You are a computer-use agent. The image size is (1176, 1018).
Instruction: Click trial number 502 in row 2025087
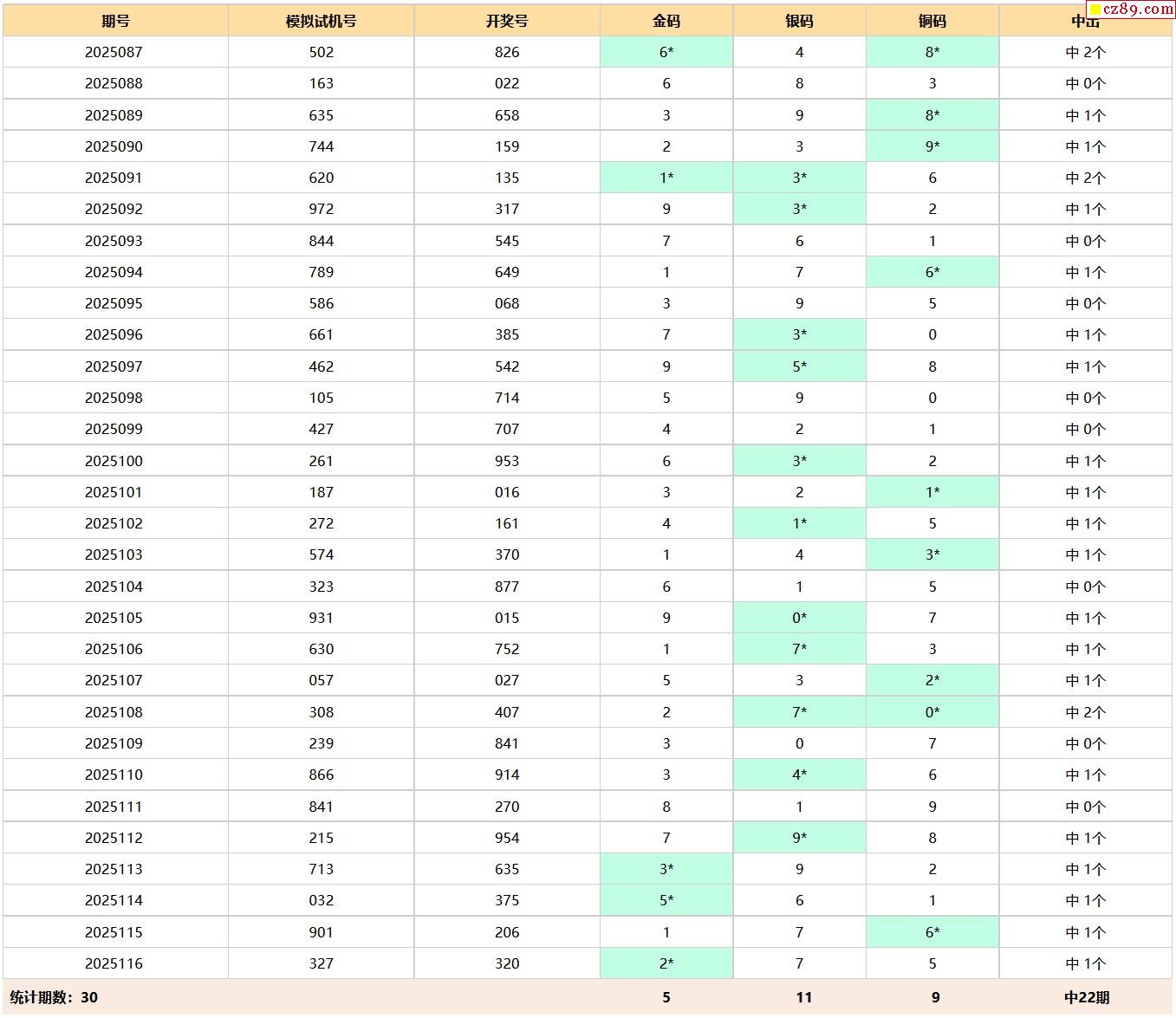(322, 52)
